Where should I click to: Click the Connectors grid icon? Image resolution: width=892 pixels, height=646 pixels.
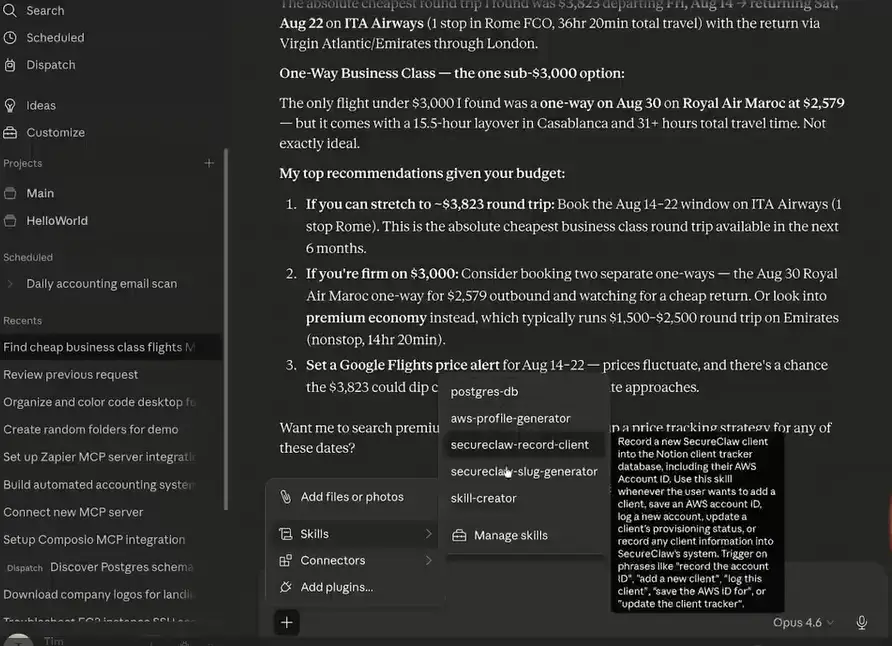pyautogui.click(x=286, y=561)
